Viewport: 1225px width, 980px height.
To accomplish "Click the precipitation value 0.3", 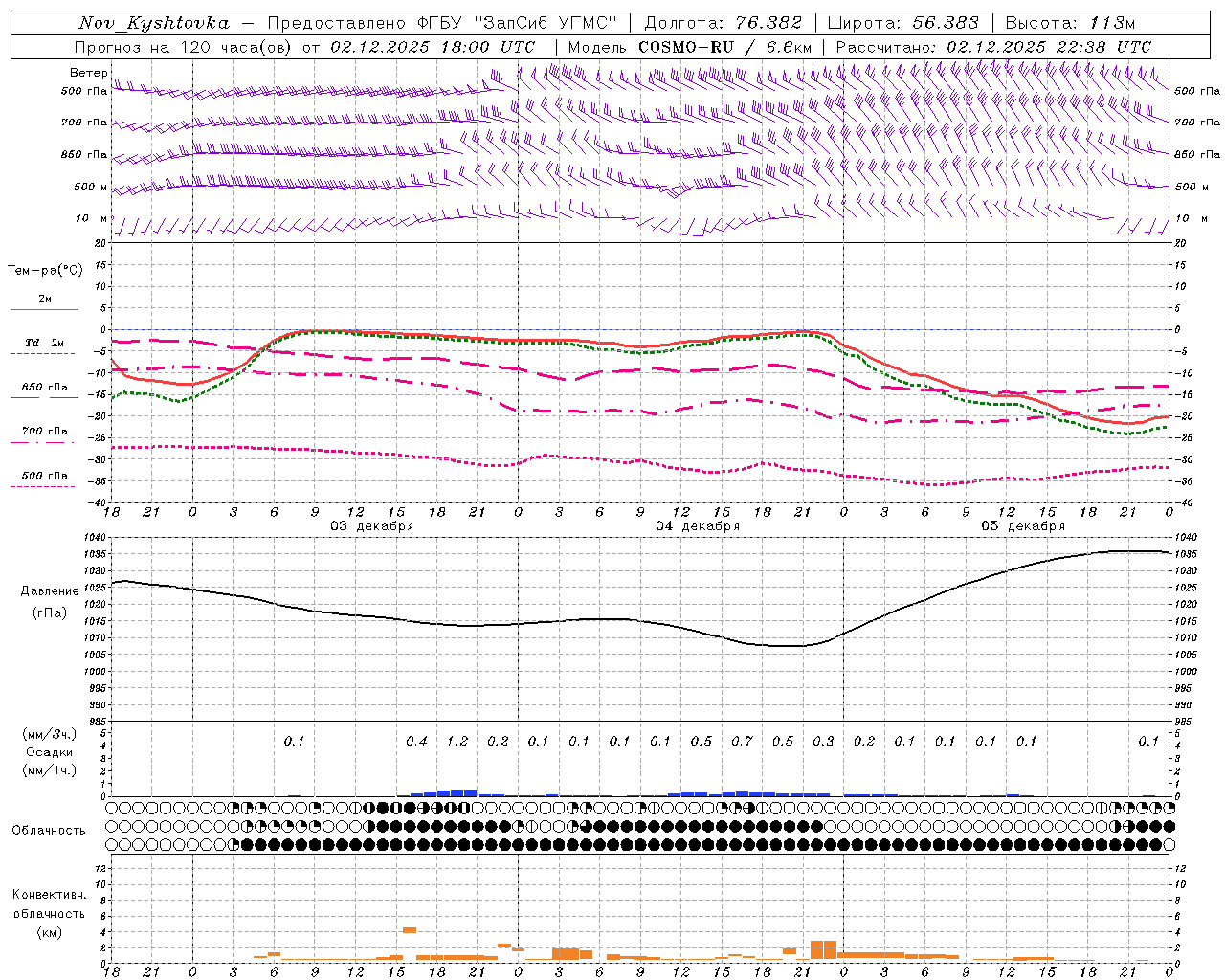I will 823,742.
